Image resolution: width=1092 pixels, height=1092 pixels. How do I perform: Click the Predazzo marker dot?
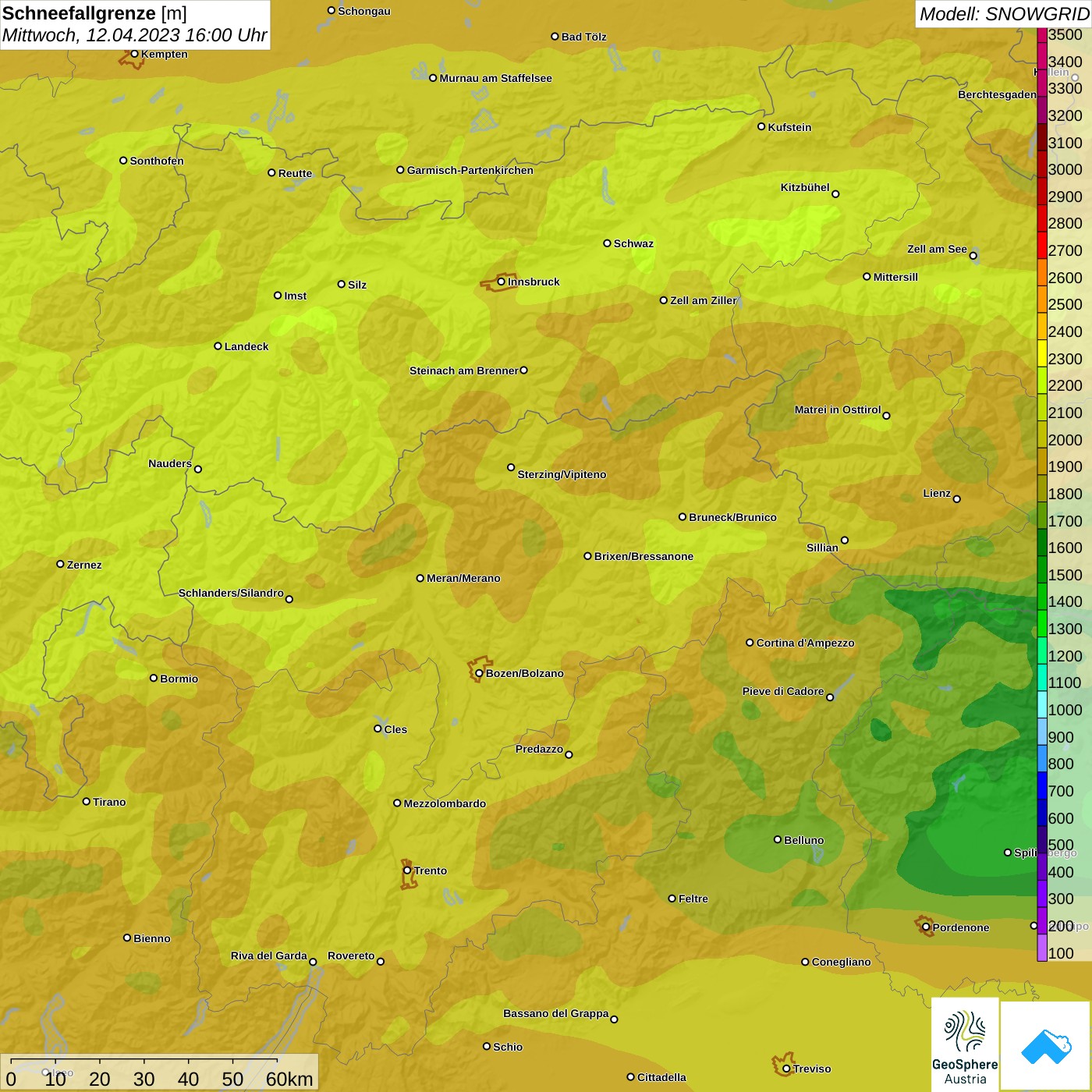[x=569, y=754]
